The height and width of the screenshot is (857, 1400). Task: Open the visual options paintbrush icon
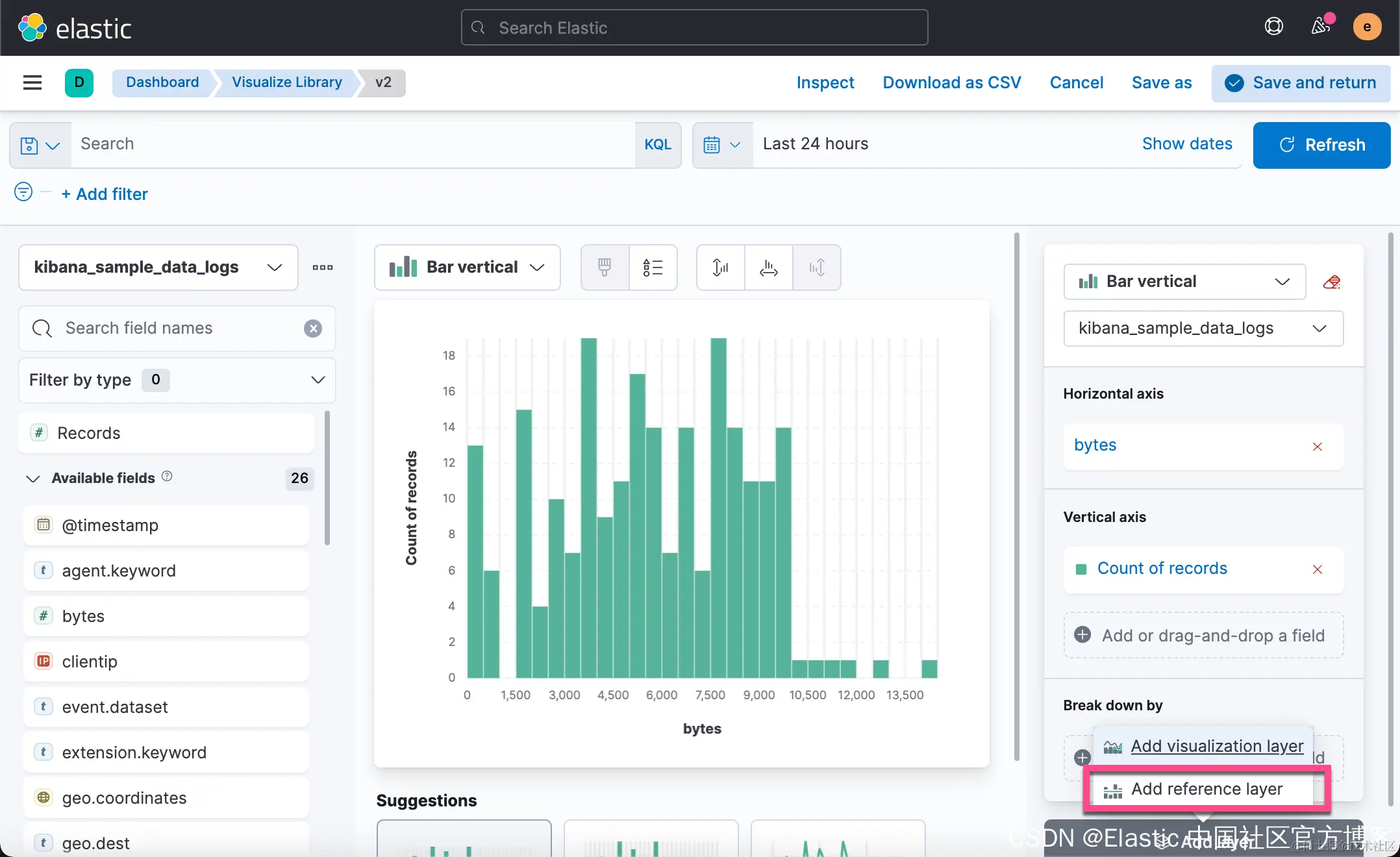(605, 267)
